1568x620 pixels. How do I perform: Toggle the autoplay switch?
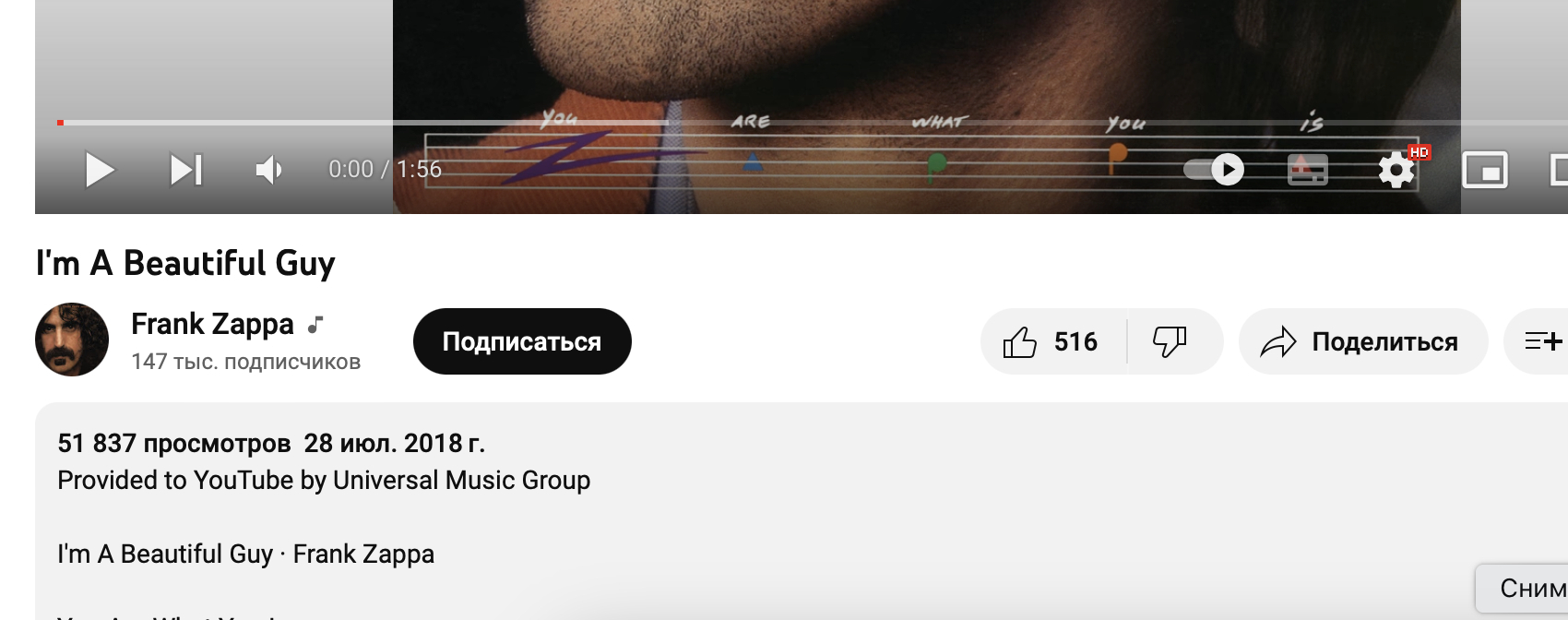tap(1214, 170)
